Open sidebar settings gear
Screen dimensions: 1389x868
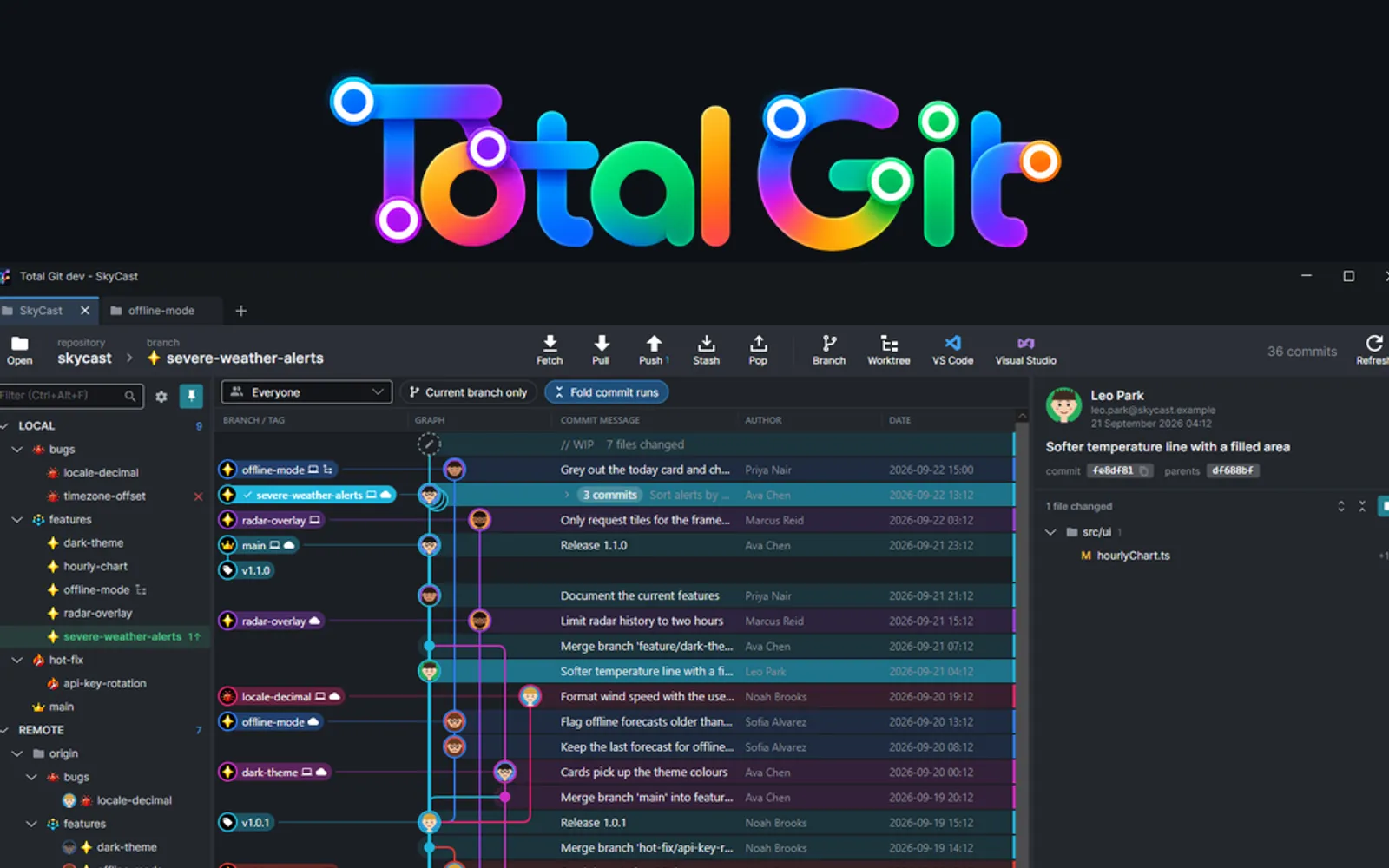click(x=161, y=396)
